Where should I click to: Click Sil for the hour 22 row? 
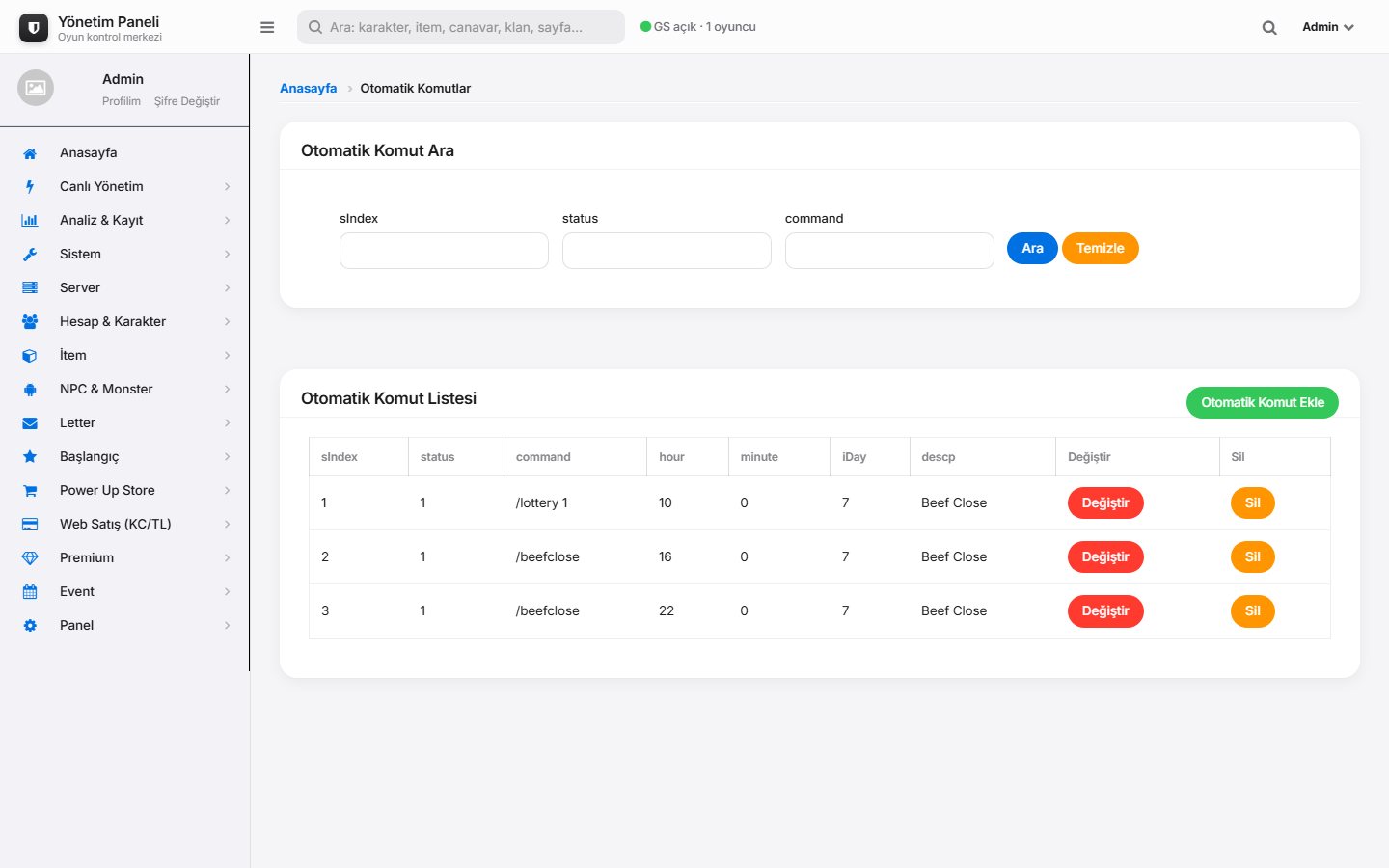pyautogui.click(x=1253, y=610)
